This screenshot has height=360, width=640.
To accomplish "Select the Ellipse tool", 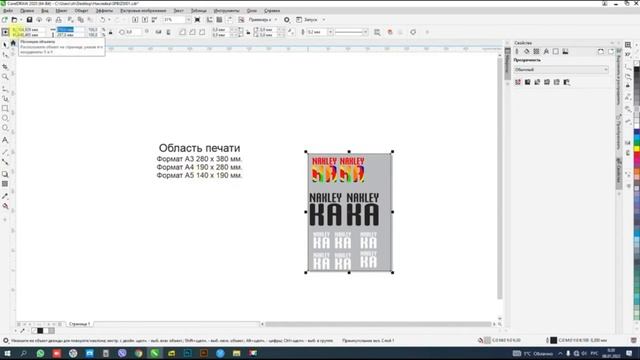I will pos(5,118).
